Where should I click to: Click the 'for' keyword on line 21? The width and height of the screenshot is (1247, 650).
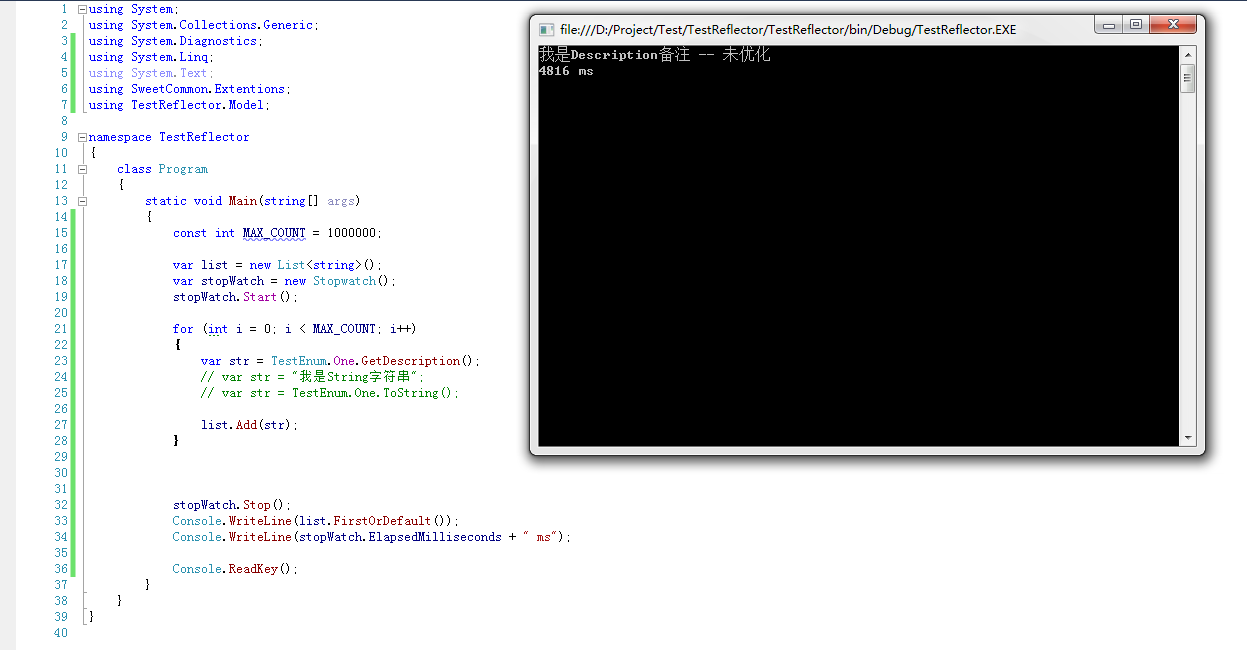[x=183, y=329]
